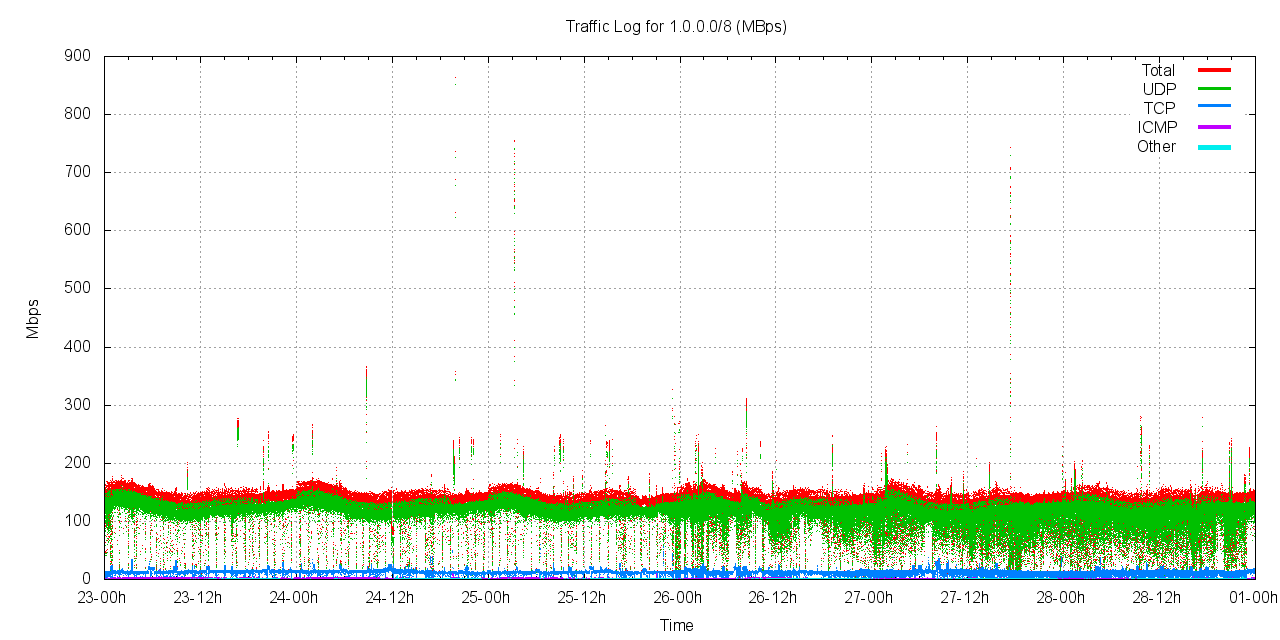
Task: Click the green UDP legend line
Action: coord(1214,89)
